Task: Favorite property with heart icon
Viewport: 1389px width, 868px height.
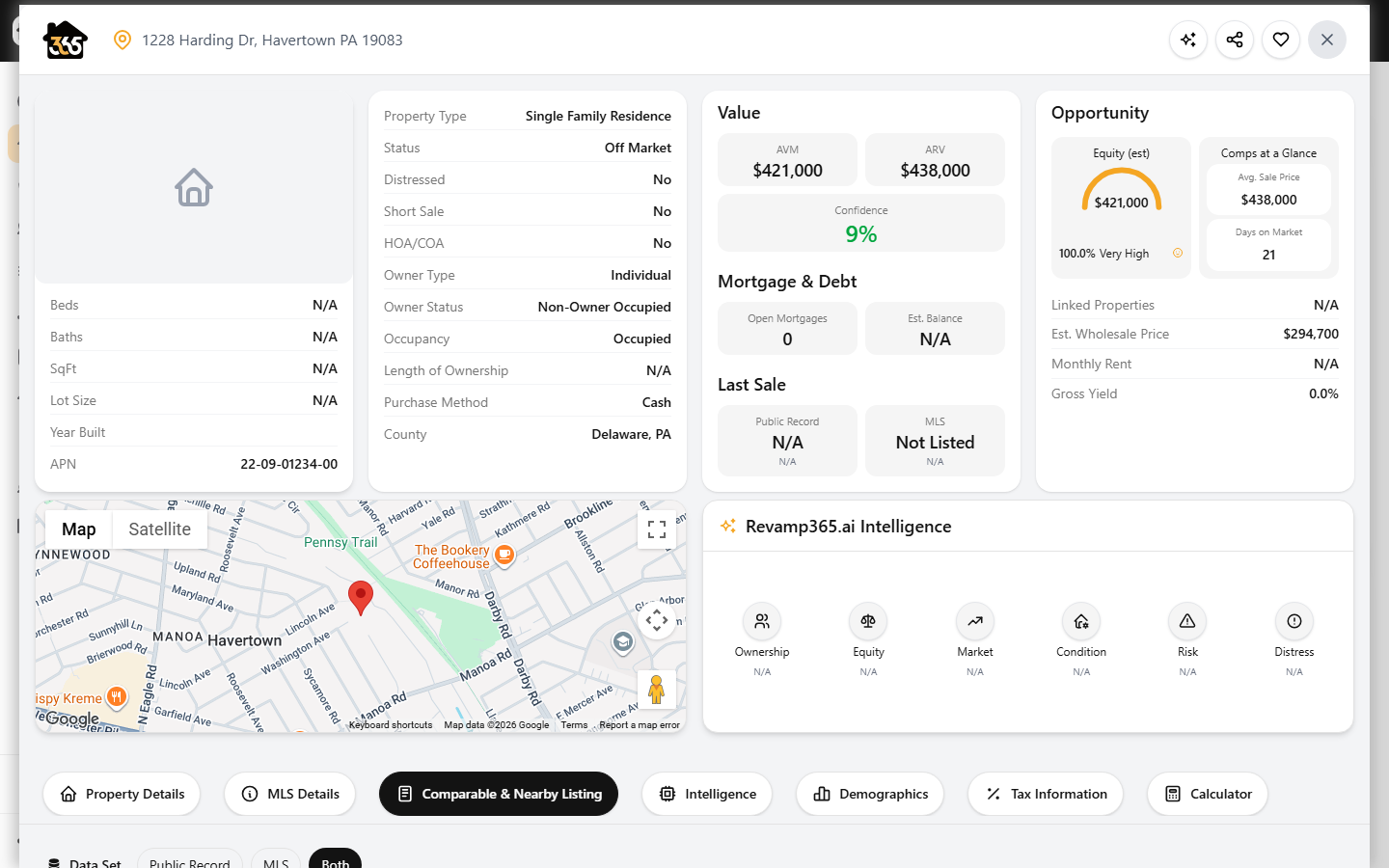Action: click(x=1281, y=40)
